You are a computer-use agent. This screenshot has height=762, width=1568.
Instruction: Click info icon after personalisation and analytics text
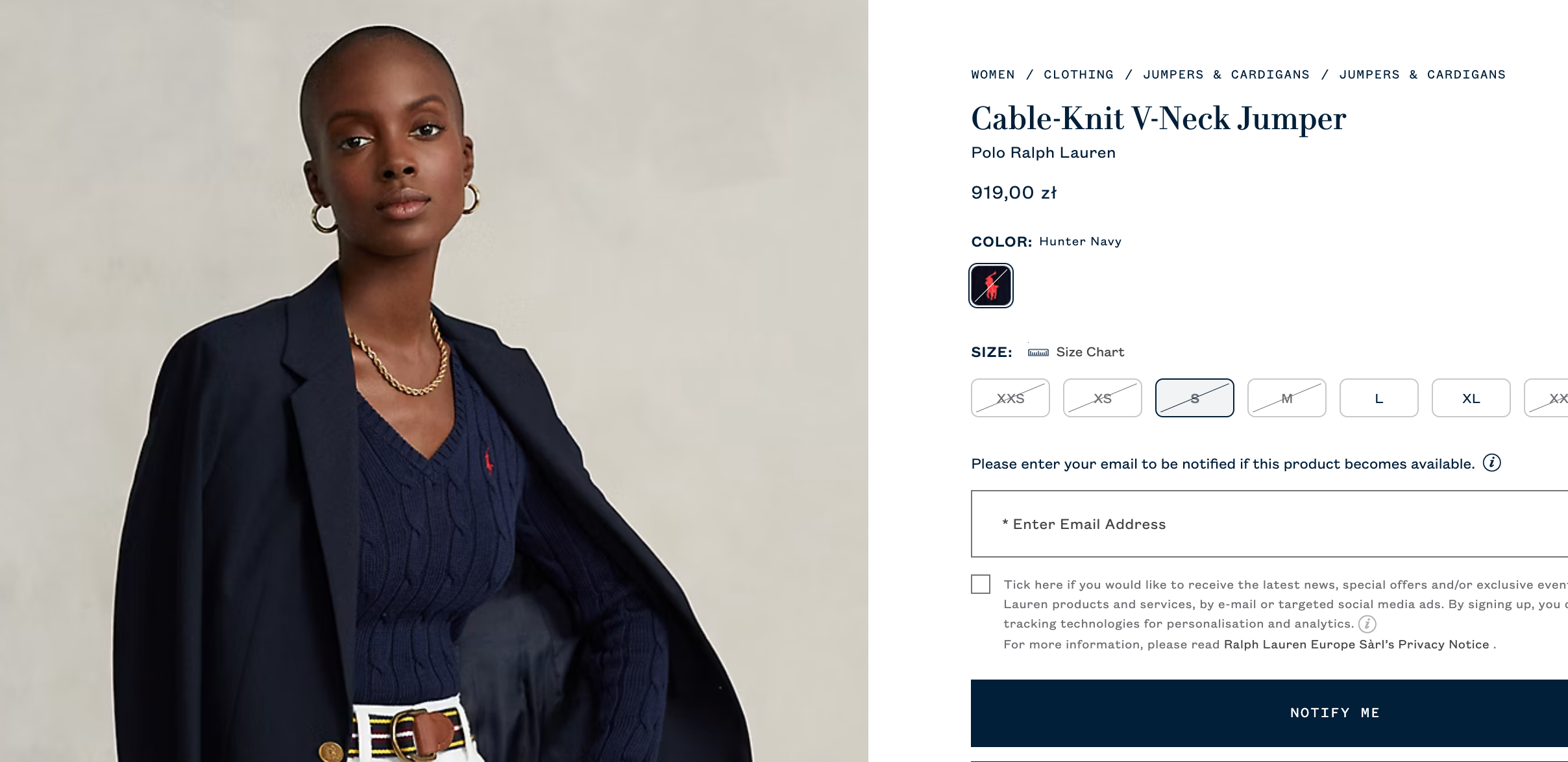pyautogui.click(x=1367, y=624)
